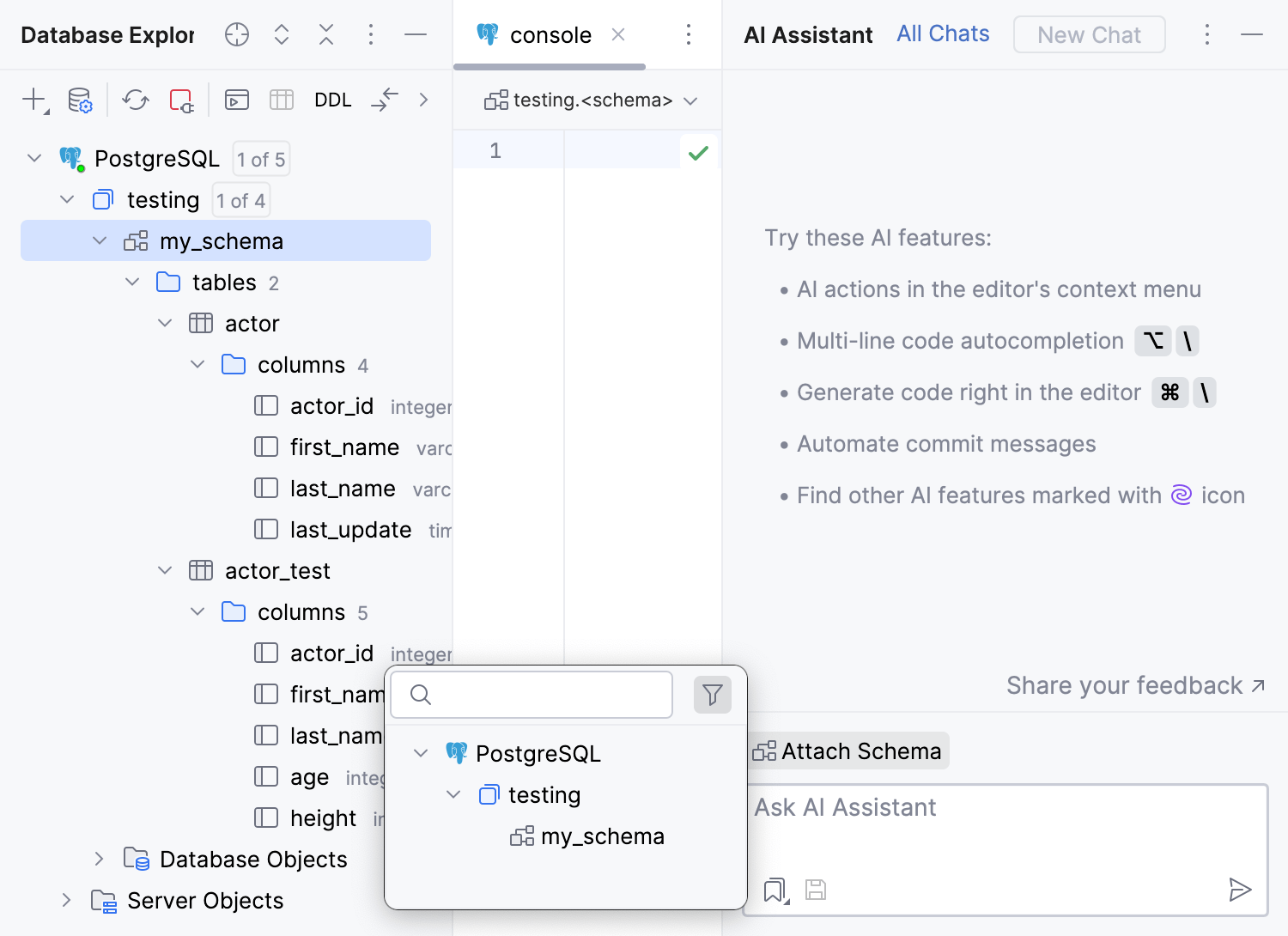Click the New (plus) toolbar icon
This screenshot has height=936, width=1288.
[34, 100]
